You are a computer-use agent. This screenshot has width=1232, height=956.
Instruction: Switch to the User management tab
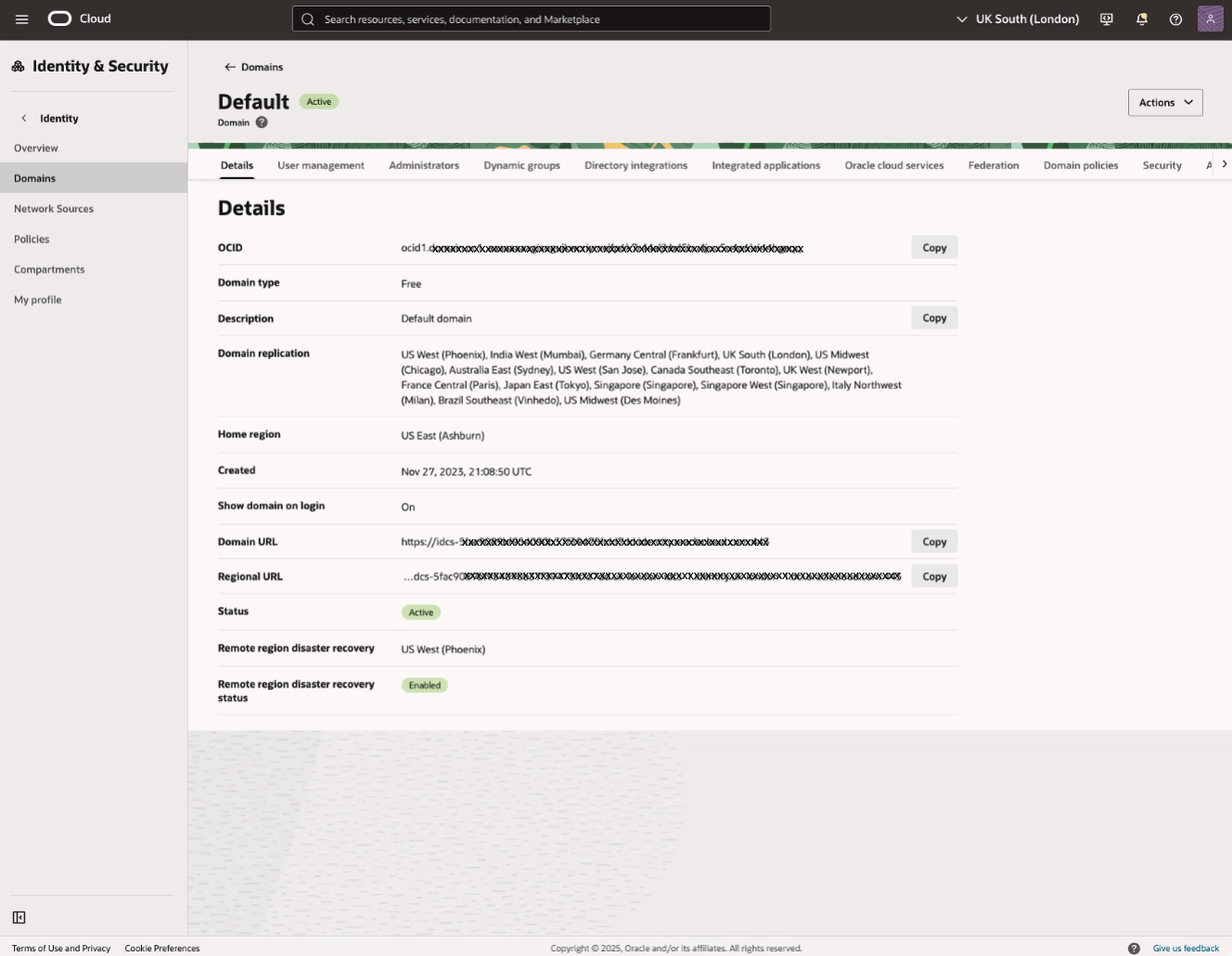(320, 164)
